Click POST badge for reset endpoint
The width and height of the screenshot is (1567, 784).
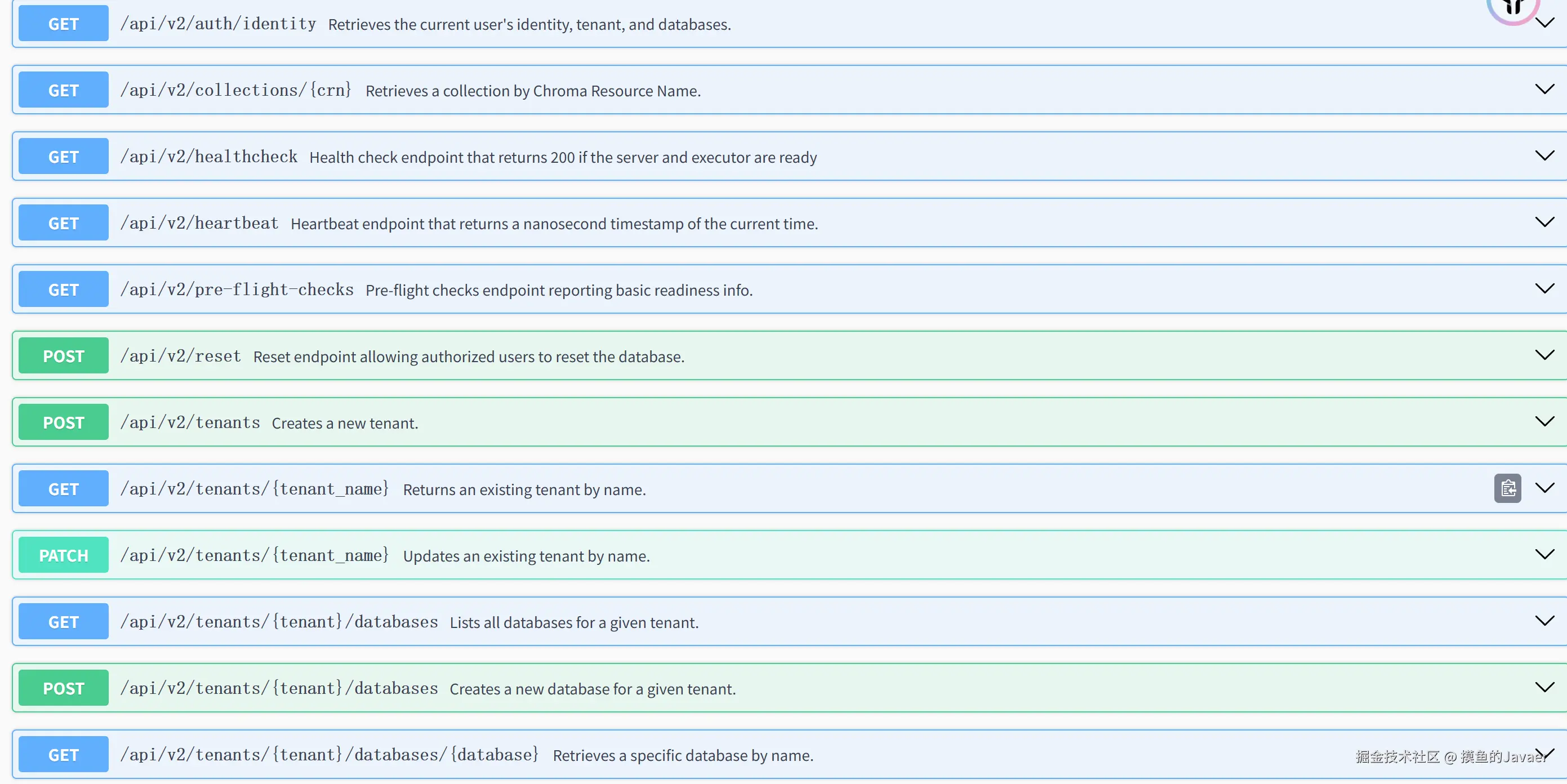coord(63,356)
